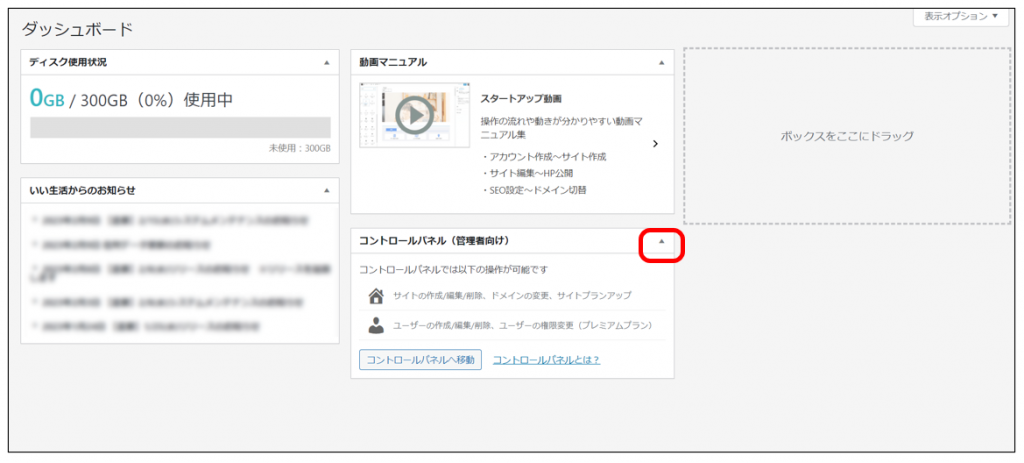Click the disk usage progress bar

pos(180,127)
